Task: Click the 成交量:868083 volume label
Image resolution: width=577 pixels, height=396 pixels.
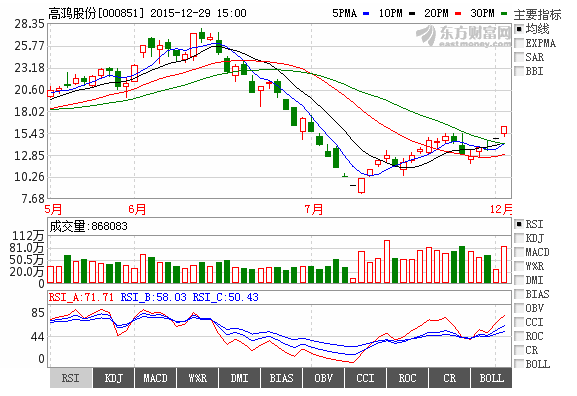Action: click(88, 226)
